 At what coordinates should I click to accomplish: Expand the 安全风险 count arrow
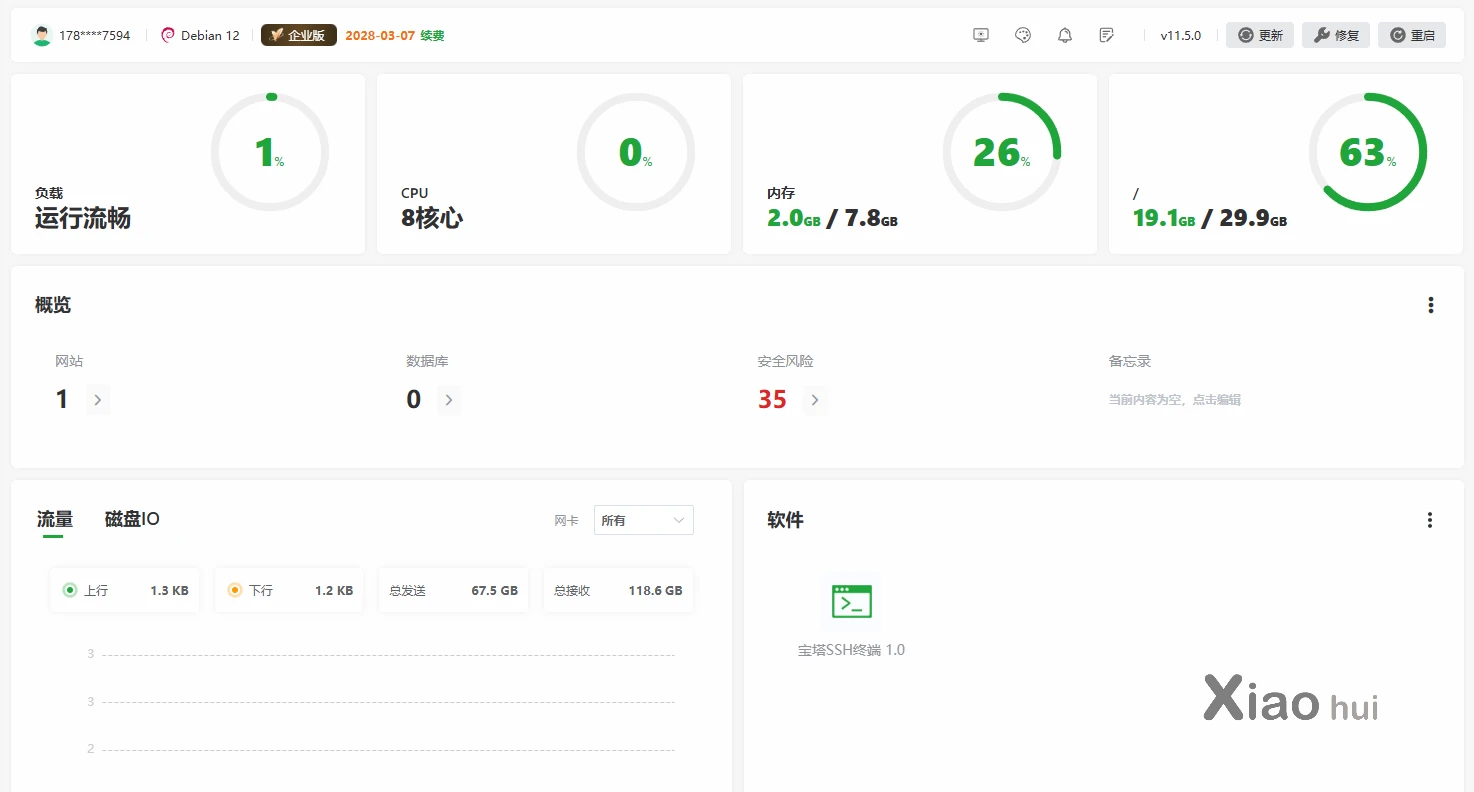click(815, 400)
